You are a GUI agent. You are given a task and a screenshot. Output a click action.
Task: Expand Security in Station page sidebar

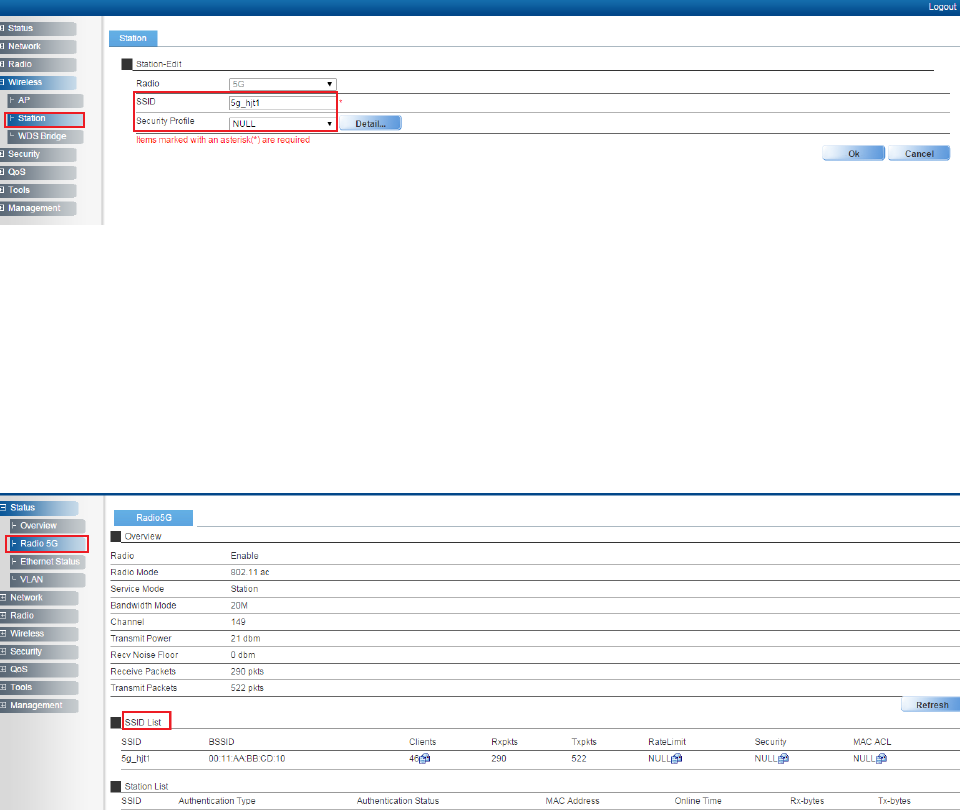[x=38, y=154]
